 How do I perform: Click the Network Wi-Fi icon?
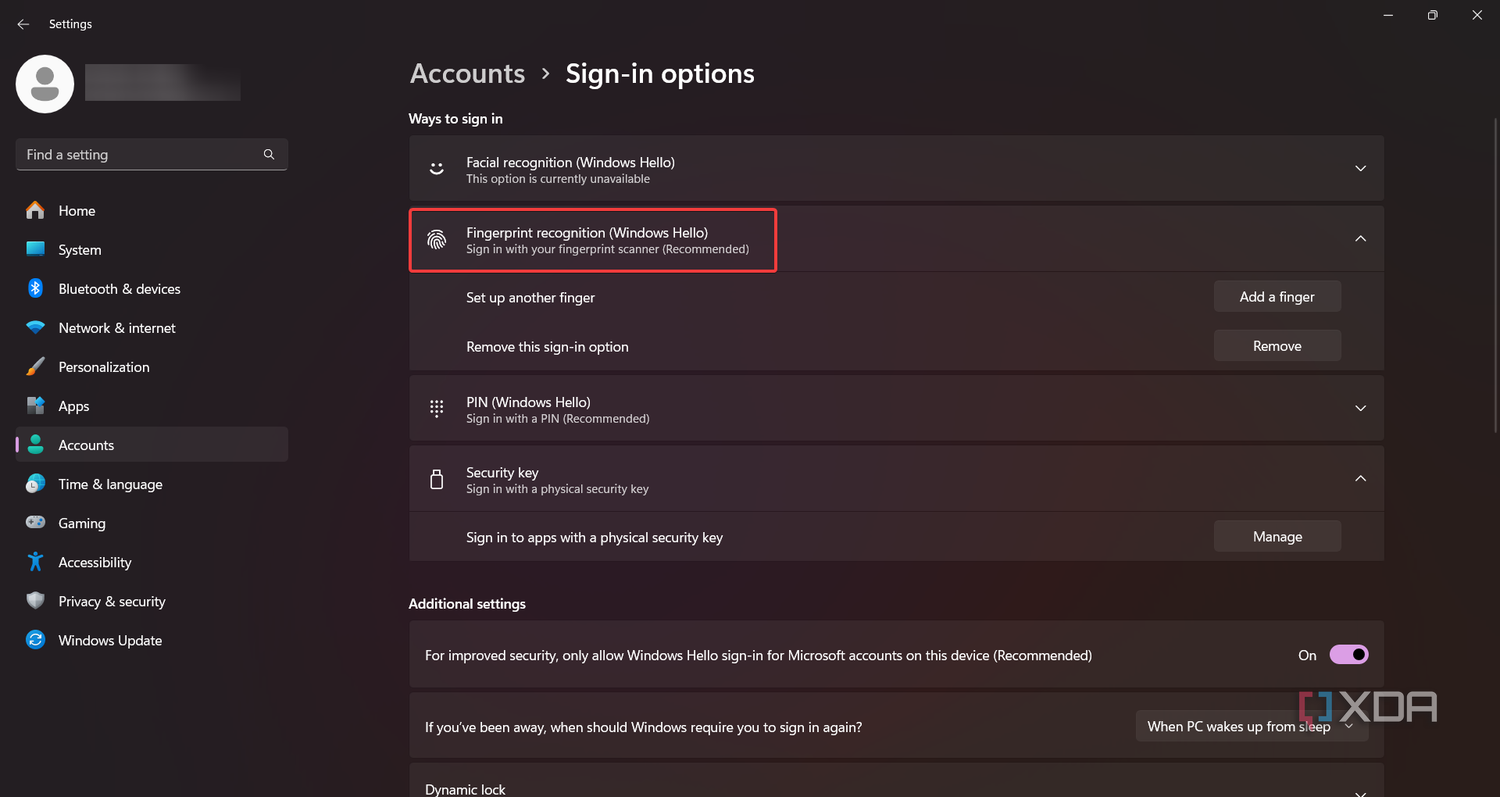click(36, 327)
